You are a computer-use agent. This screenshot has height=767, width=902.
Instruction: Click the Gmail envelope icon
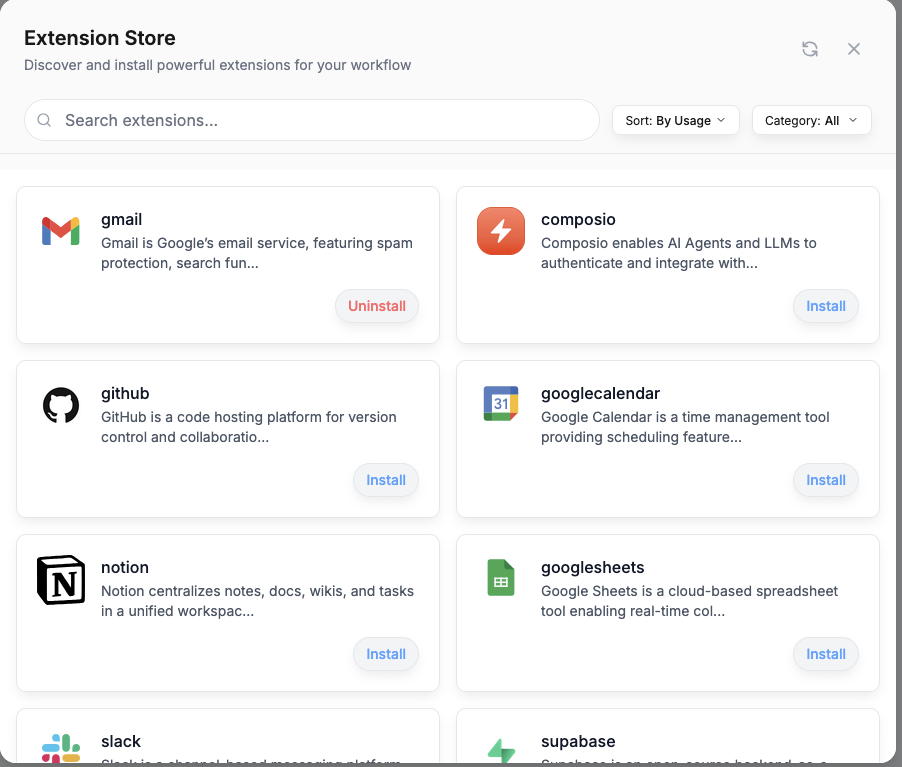point(61,231)
